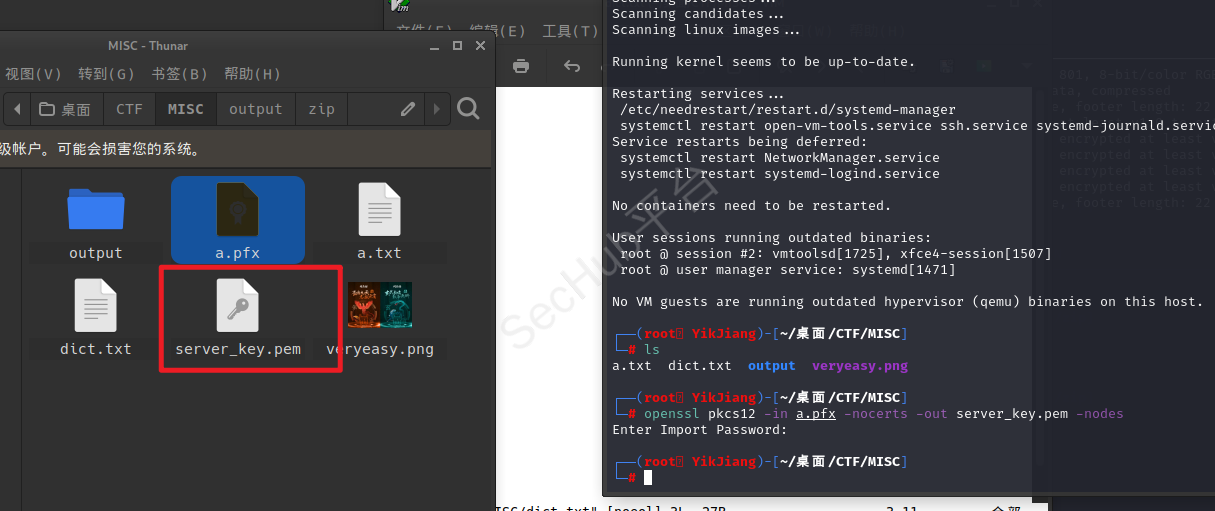
Task: Expand path bar with right arrow
Action: [437, 109]
